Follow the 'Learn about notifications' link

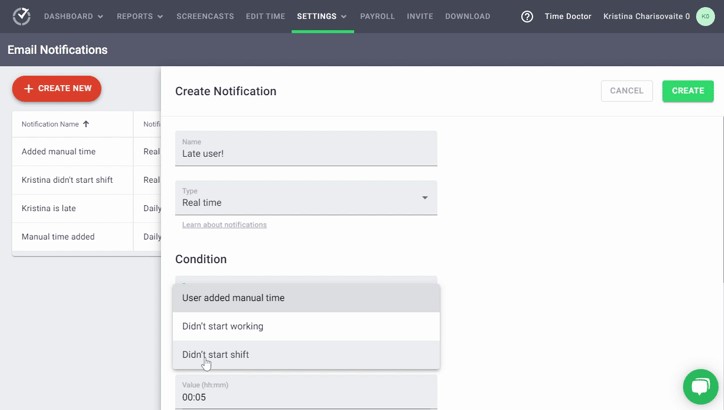(x=224, y=225)
